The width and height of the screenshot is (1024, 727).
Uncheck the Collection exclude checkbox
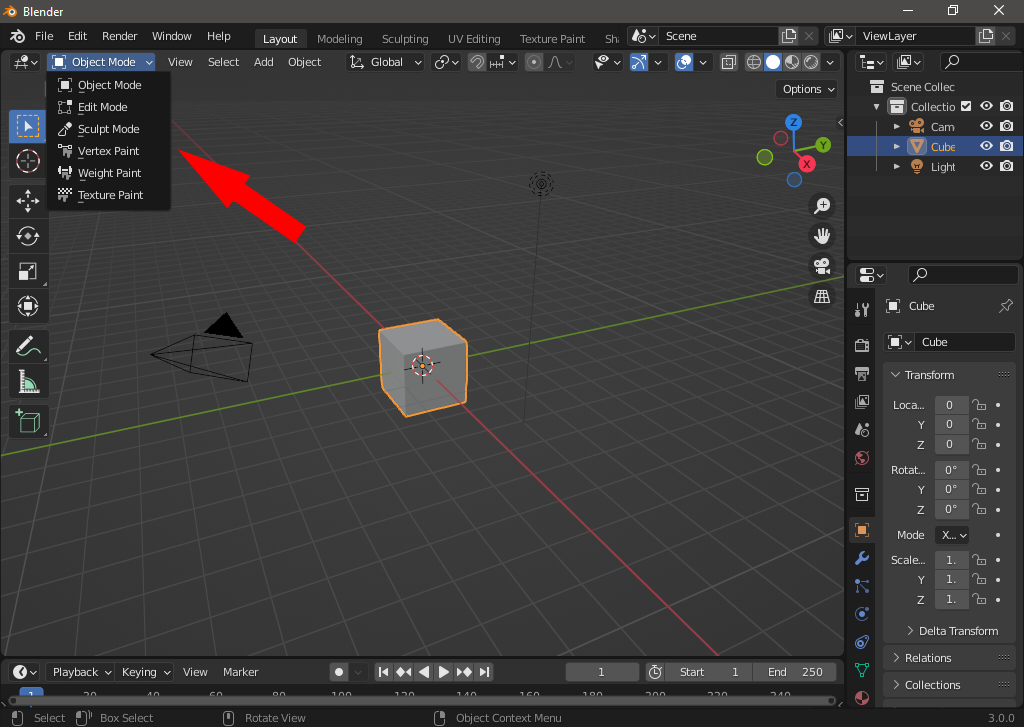966,107
